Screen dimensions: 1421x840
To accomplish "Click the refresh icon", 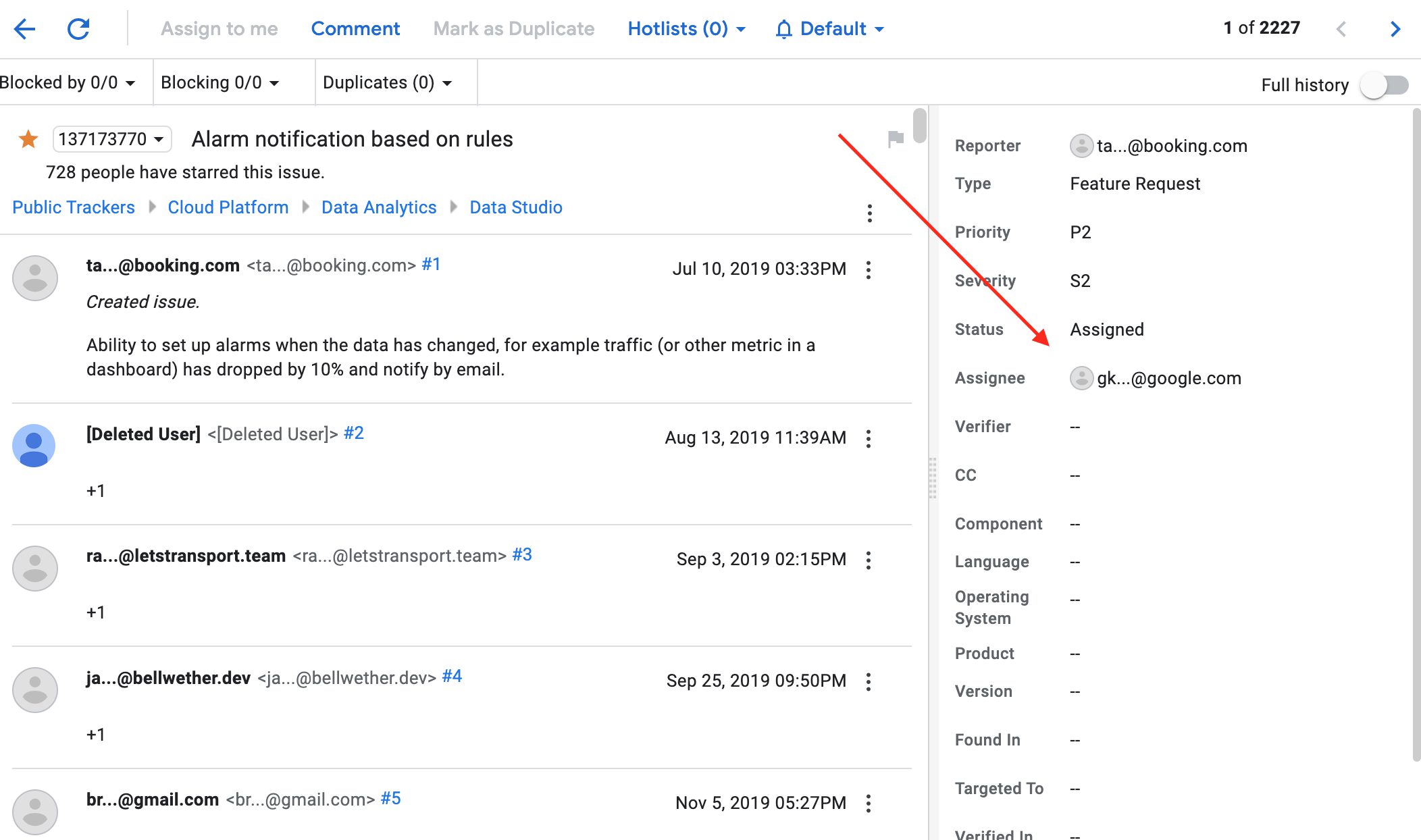I will click(x=78, y=29).
